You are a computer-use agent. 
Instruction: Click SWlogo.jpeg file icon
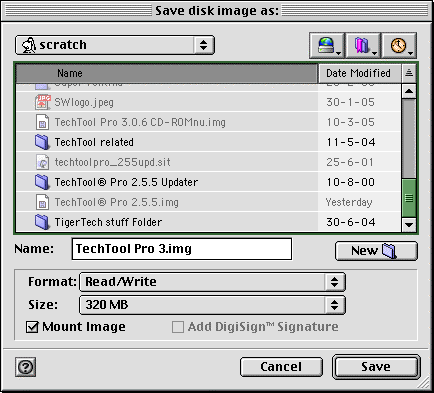43,102
